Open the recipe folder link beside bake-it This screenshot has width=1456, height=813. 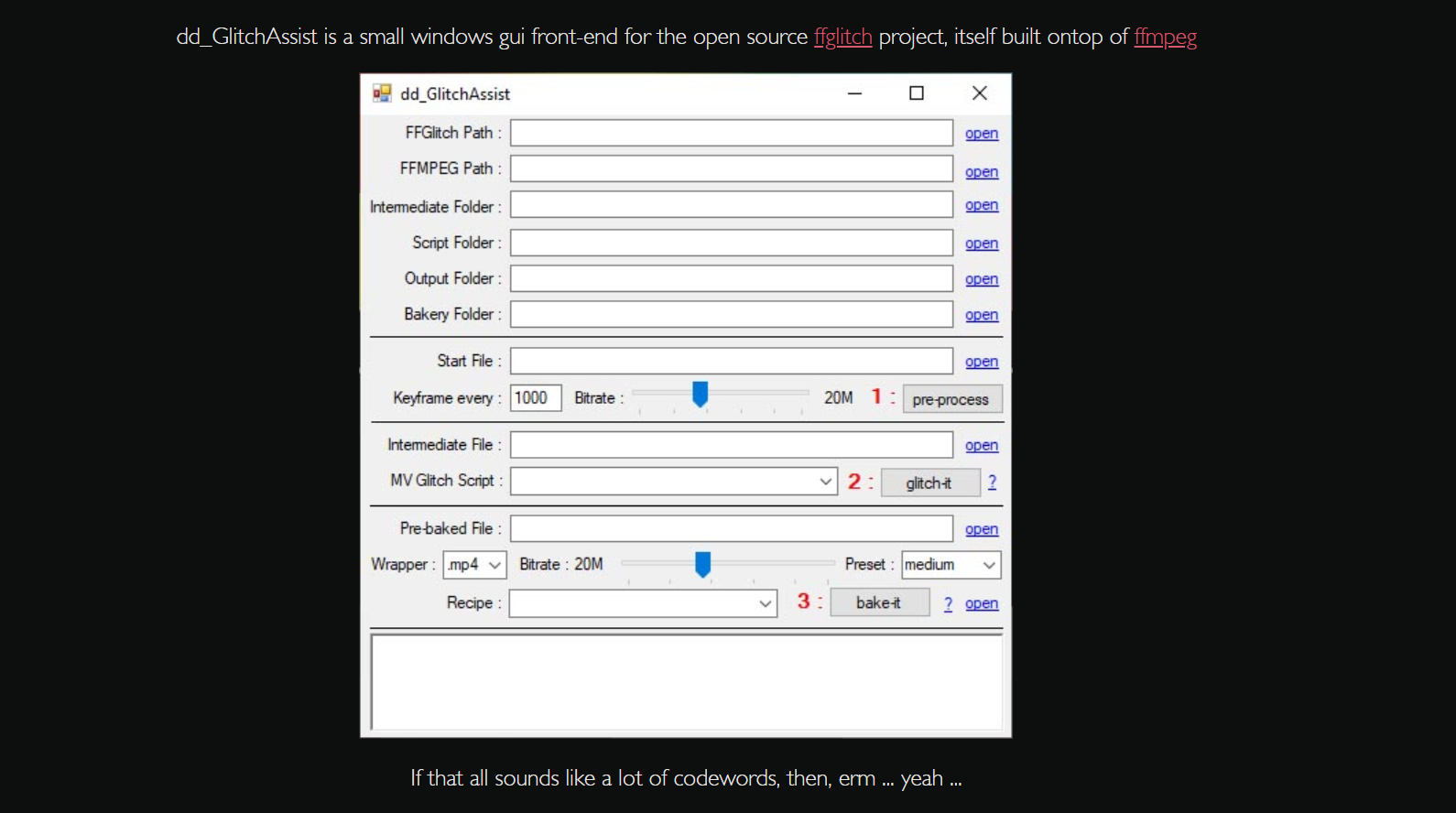coord(982,603)
